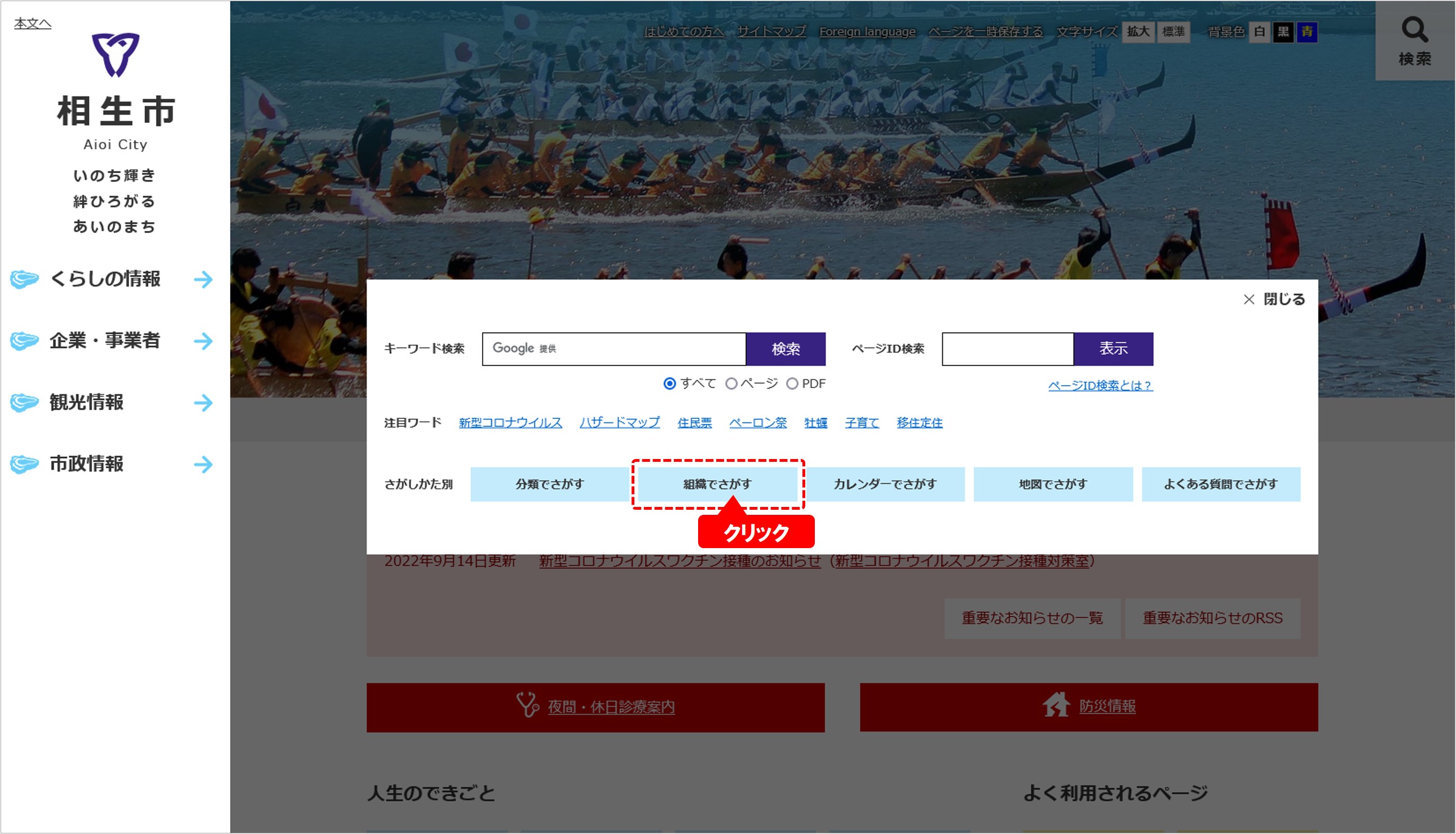Open 防災情報 link
Image resolution: width=1456 pixels, height=834 pixels.
click(1107, 706)
